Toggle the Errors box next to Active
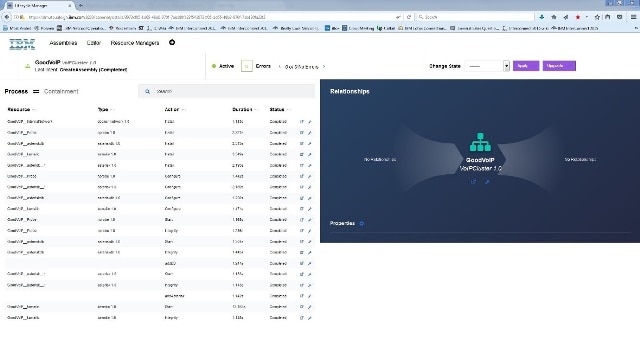 click(x=247, y=66)
